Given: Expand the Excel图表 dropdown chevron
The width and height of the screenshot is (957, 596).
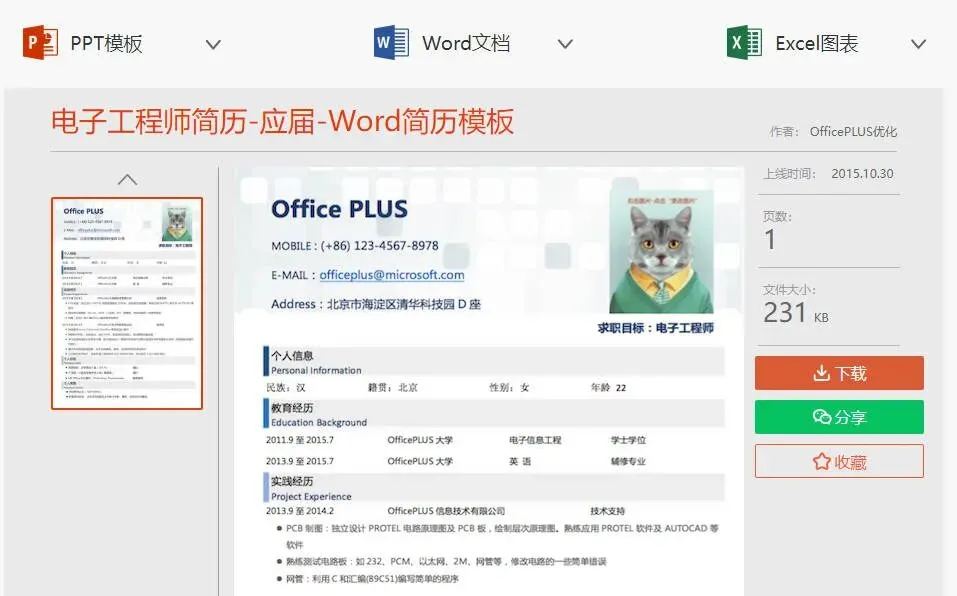Looking at the screenshot, I should [x=919, y=44].
